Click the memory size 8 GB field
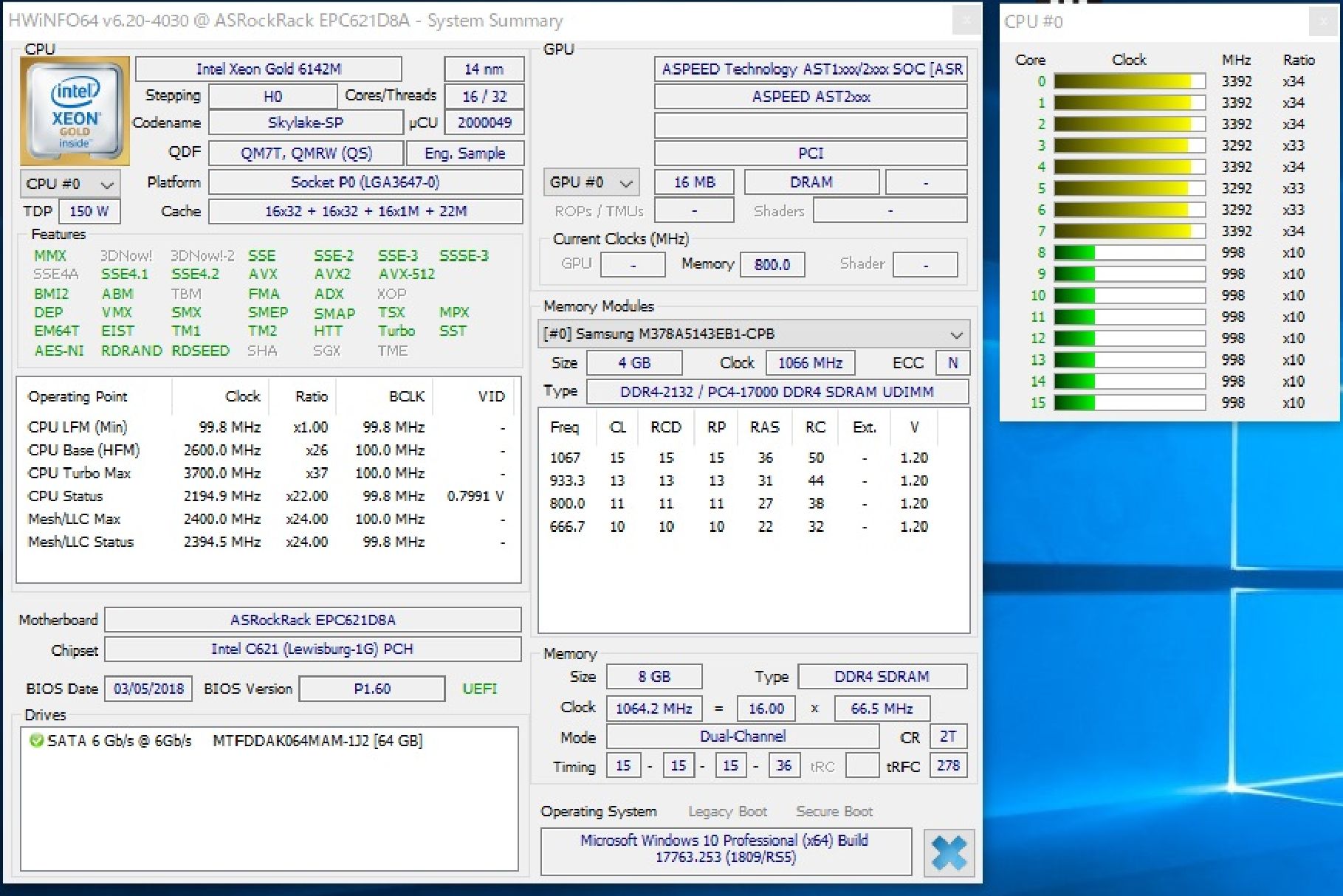 654,676
